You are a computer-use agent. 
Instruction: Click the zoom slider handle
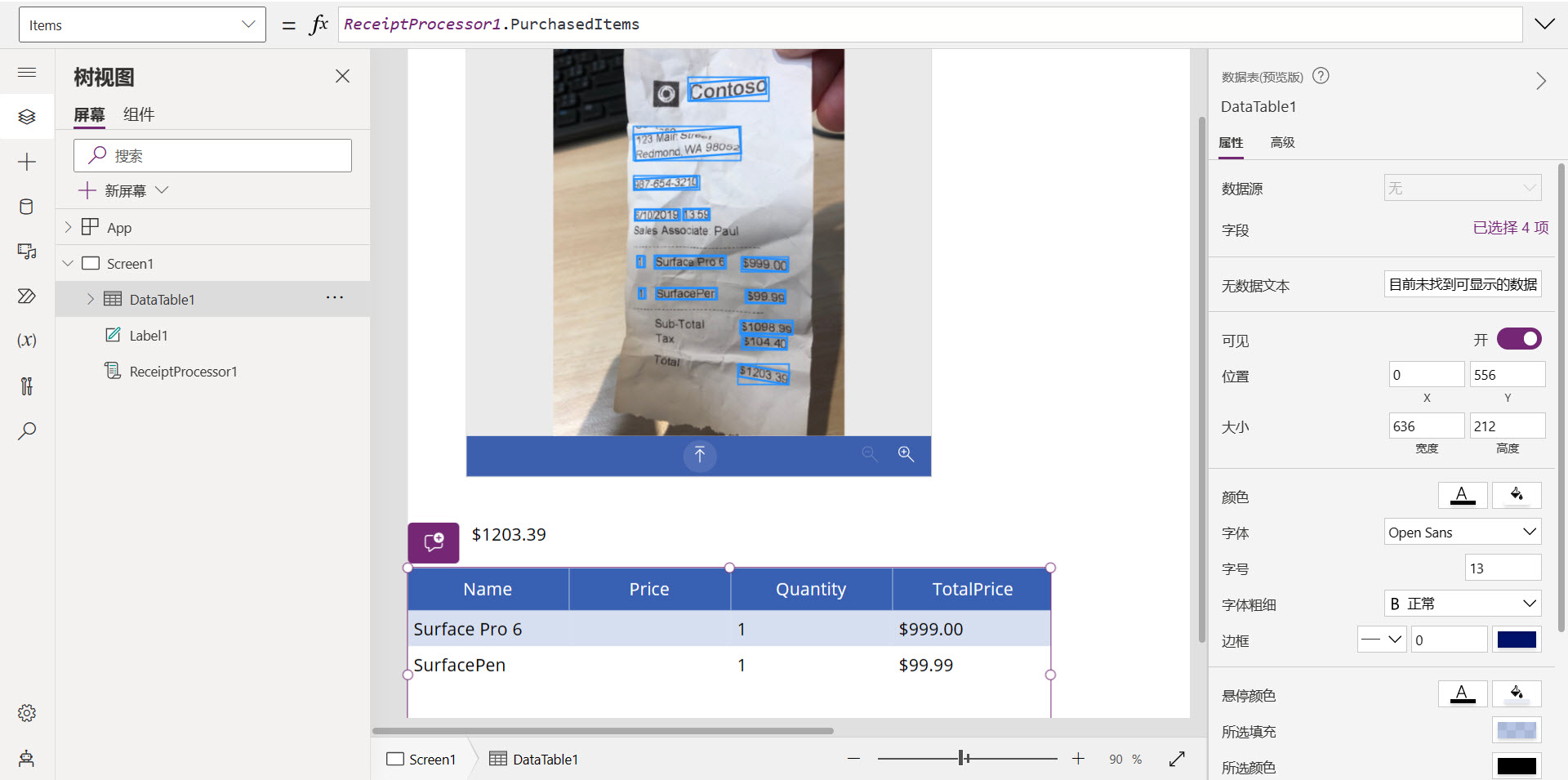[964, 759]
